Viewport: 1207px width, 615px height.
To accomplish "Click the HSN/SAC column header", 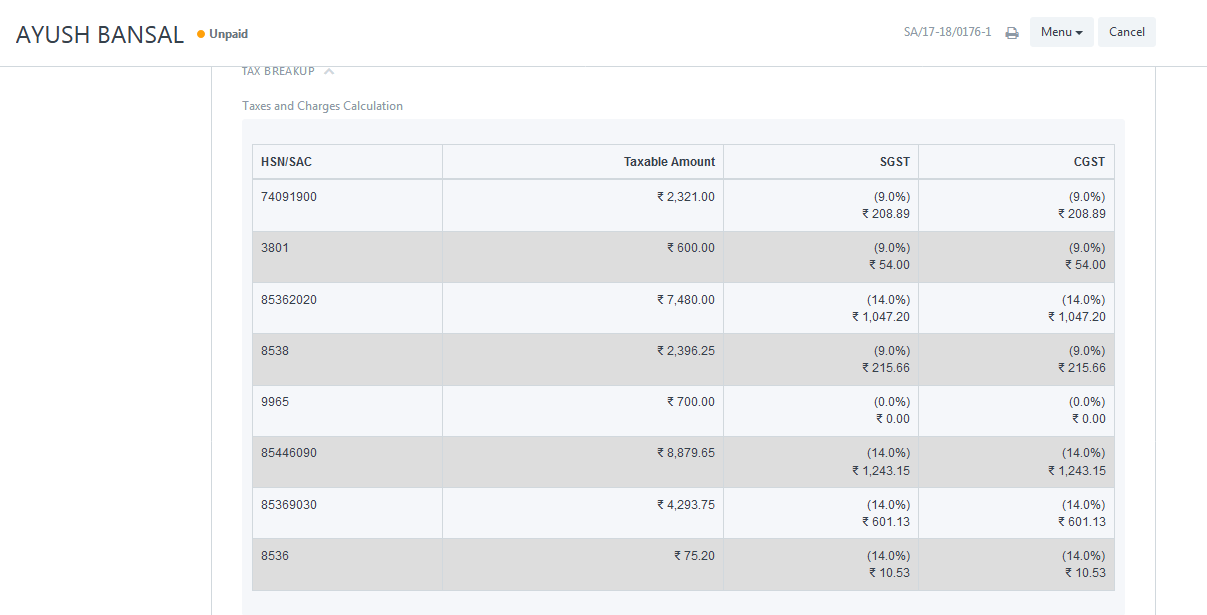I will pyautogui.click(x=348, y=162).
